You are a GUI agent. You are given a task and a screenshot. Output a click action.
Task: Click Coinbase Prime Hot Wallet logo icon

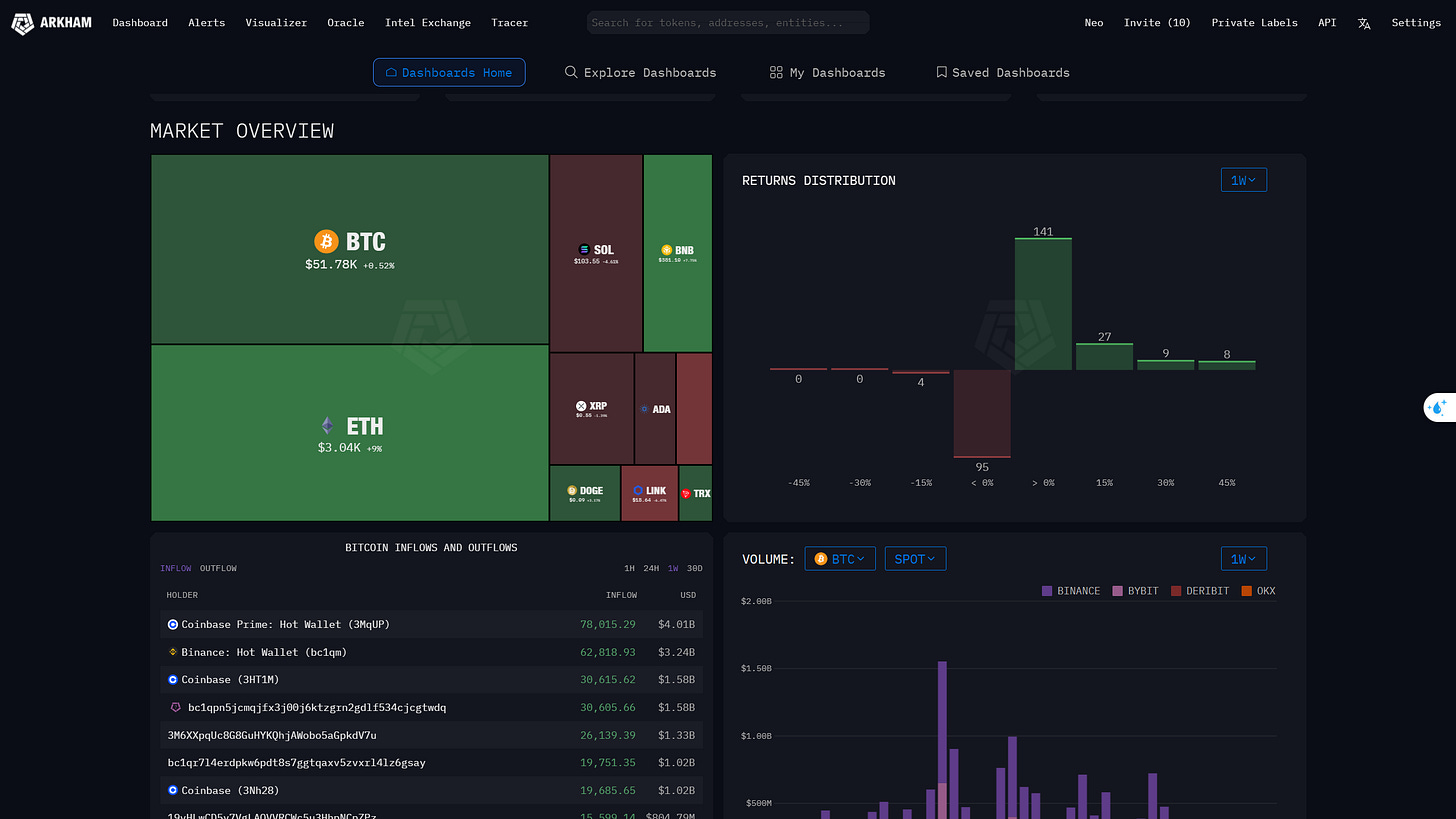point(172,624)
